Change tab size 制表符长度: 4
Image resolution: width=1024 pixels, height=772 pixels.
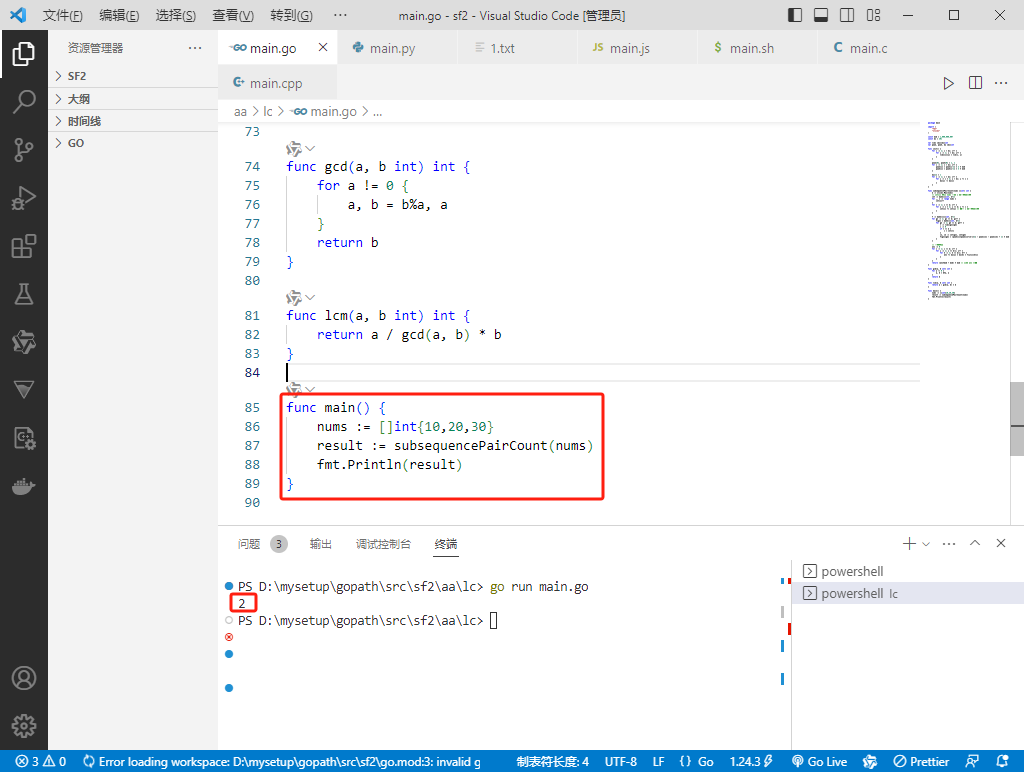[552, 761]
